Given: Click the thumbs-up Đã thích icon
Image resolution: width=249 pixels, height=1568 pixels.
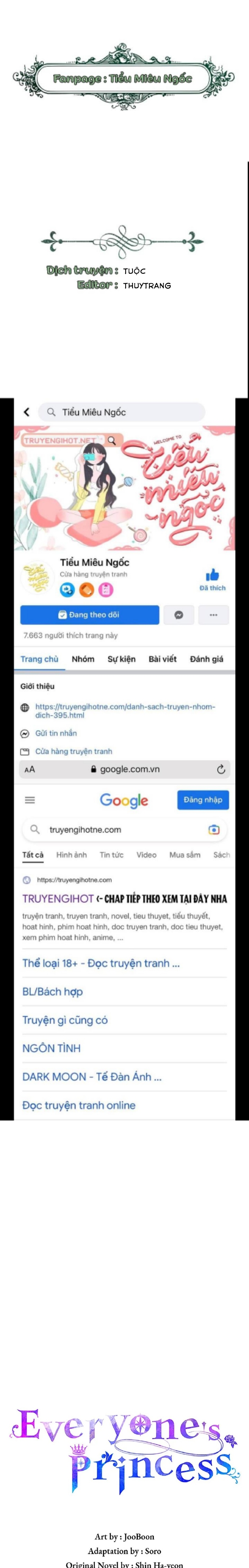Looking at the screenshot, I should coord(213,575).
